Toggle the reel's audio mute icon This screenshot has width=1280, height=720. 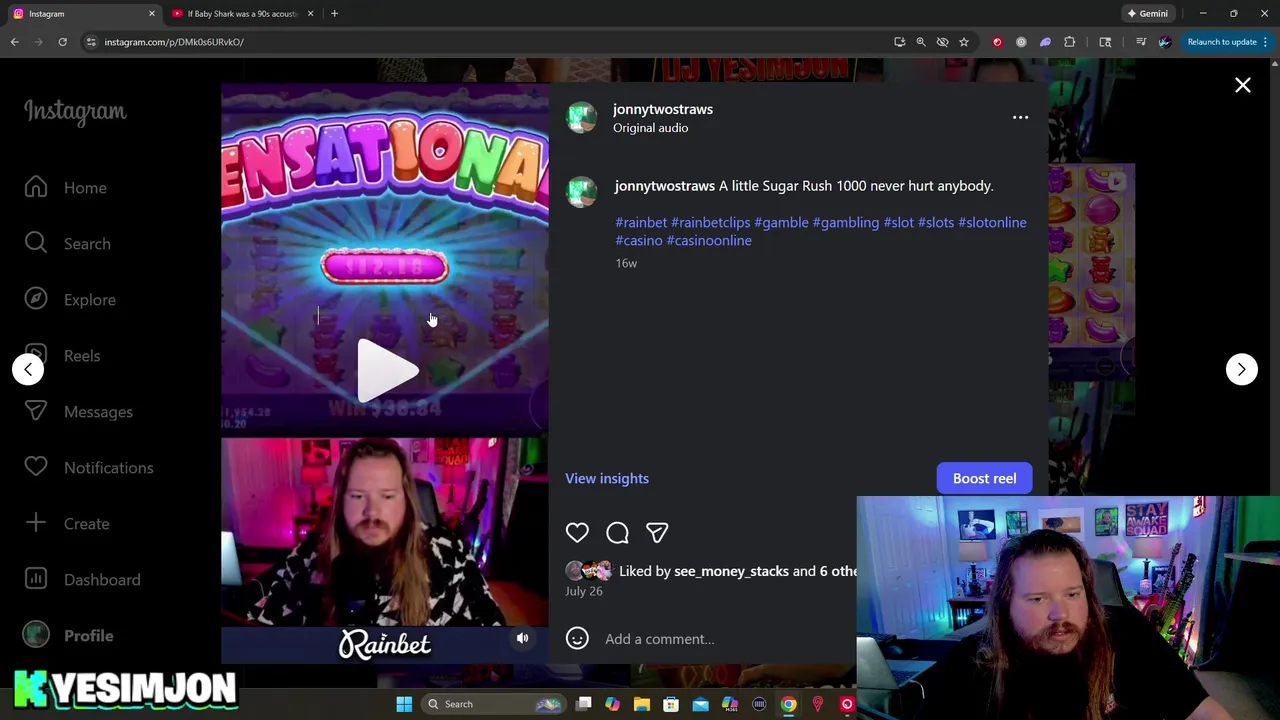(x=522, y=638)
